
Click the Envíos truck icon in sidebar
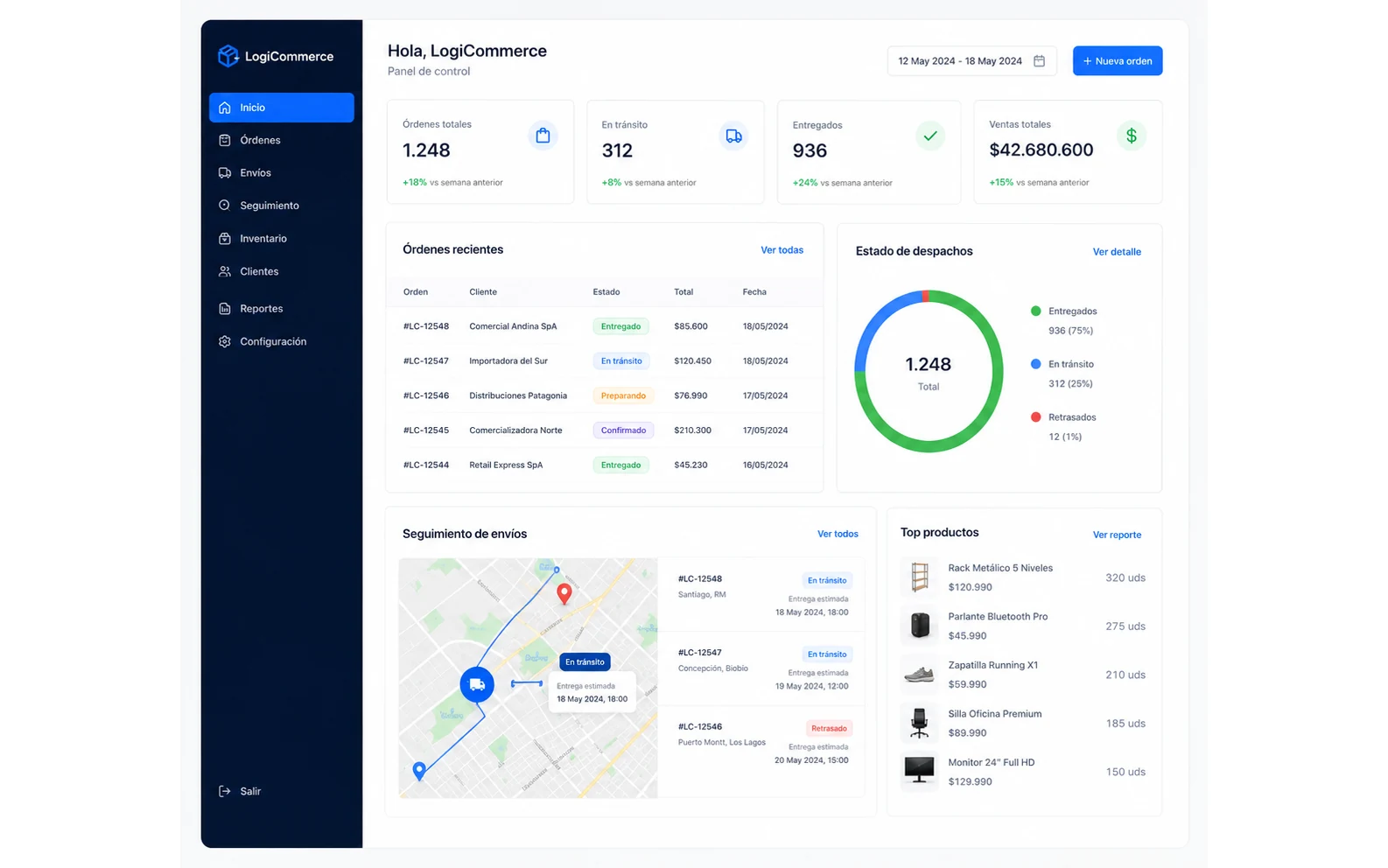tap(225, 172)
